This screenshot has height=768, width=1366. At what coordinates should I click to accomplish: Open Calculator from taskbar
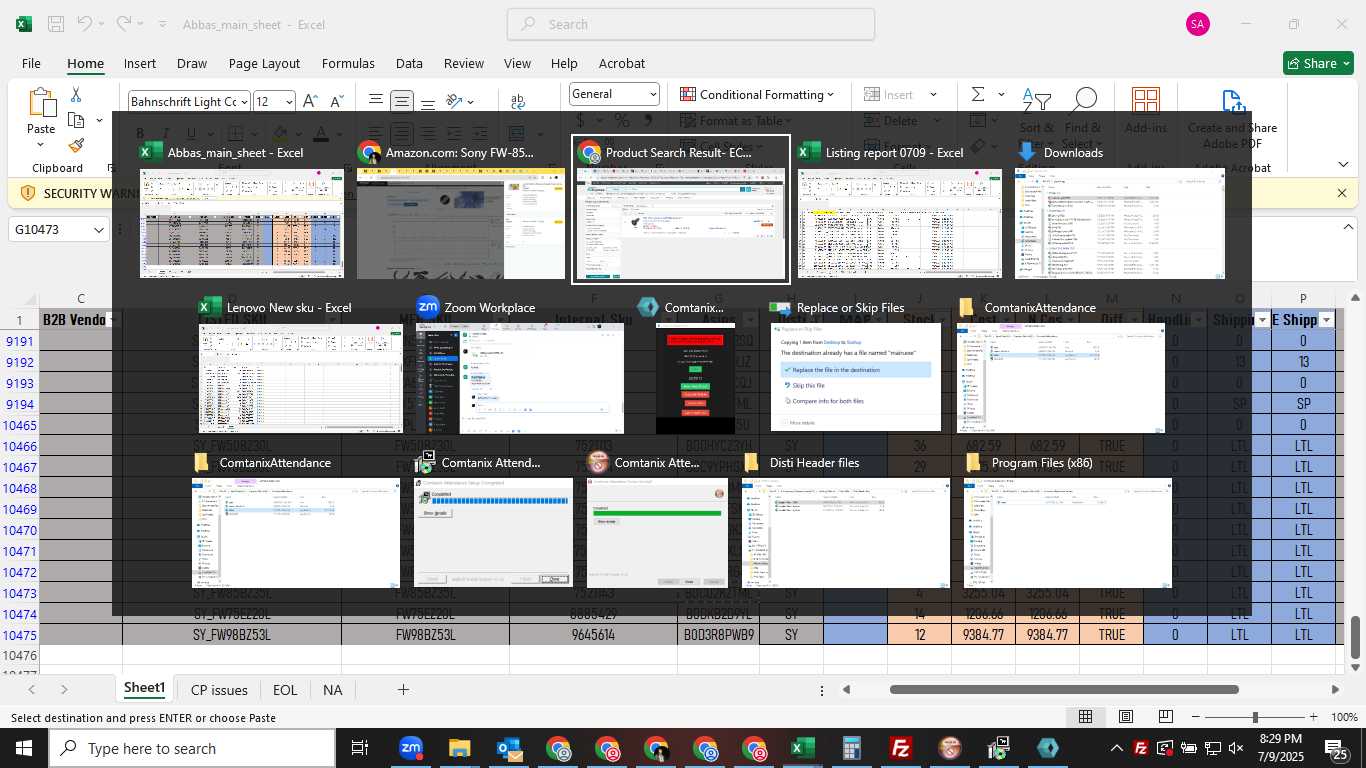pyautogui.click(x=852, y=748)
